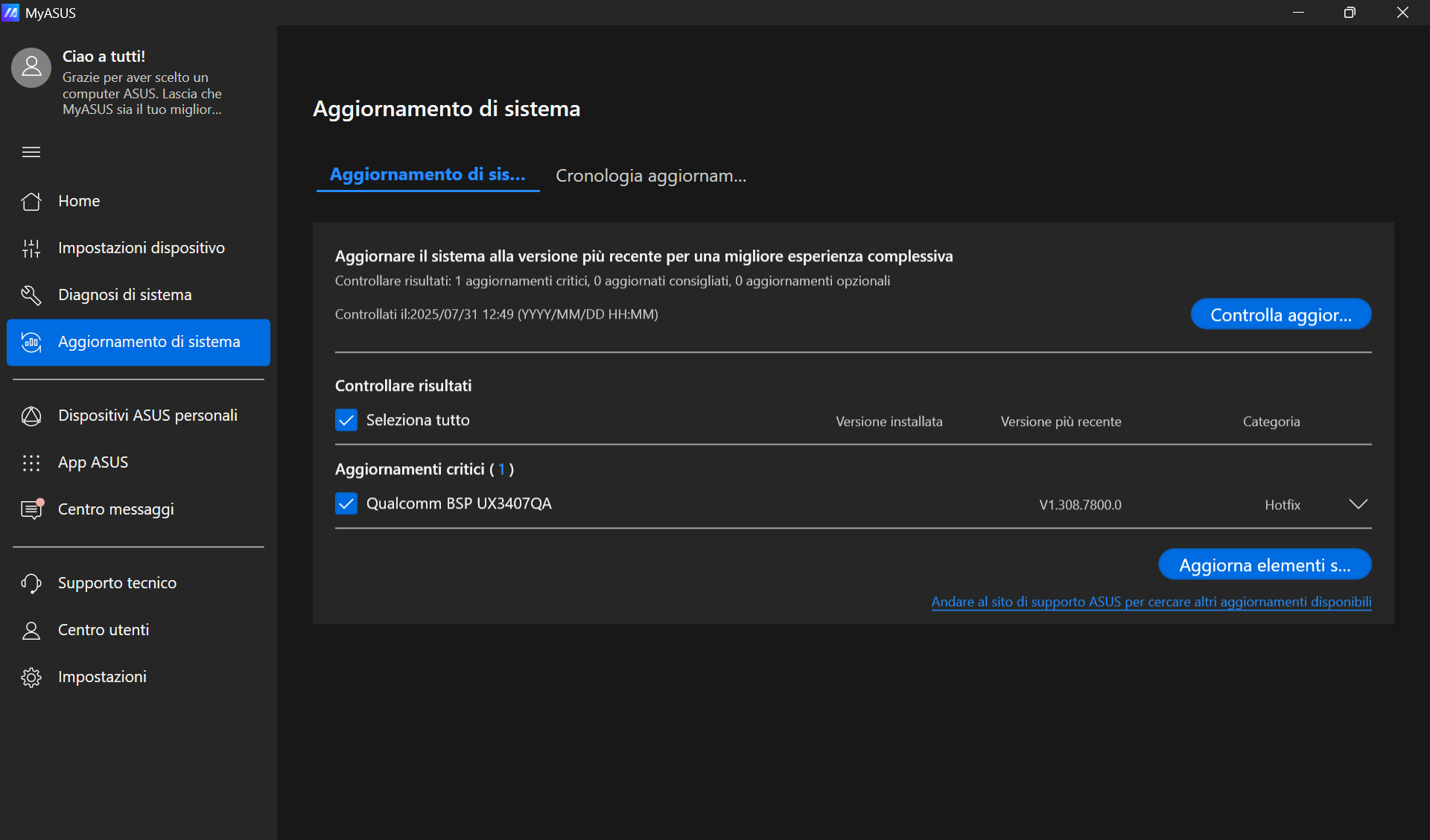Click the App ASUS grid icon
This screenshot has height=840, width=1430.
point(31,462)
